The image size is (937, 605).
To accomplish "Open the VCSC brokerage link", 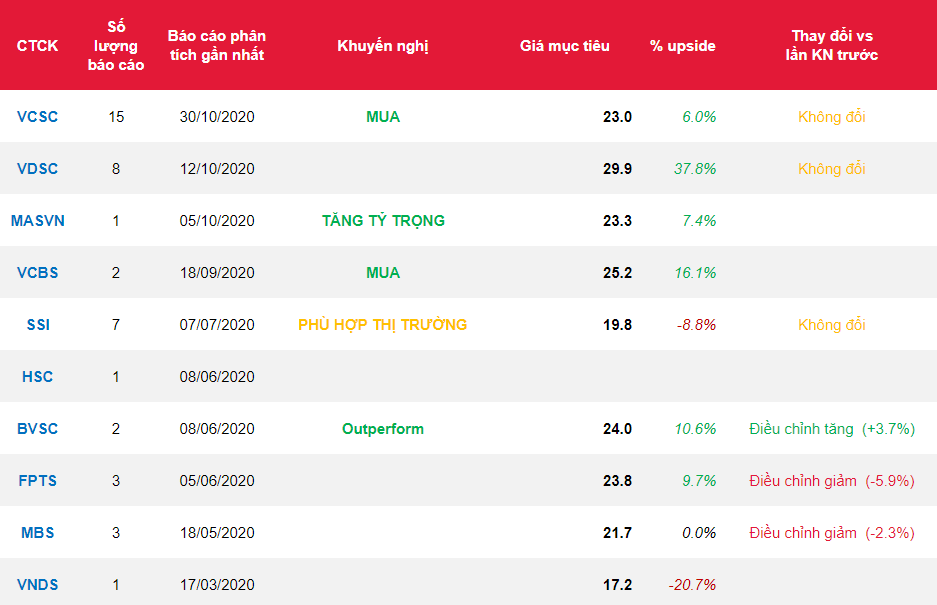I will (38, 117).
